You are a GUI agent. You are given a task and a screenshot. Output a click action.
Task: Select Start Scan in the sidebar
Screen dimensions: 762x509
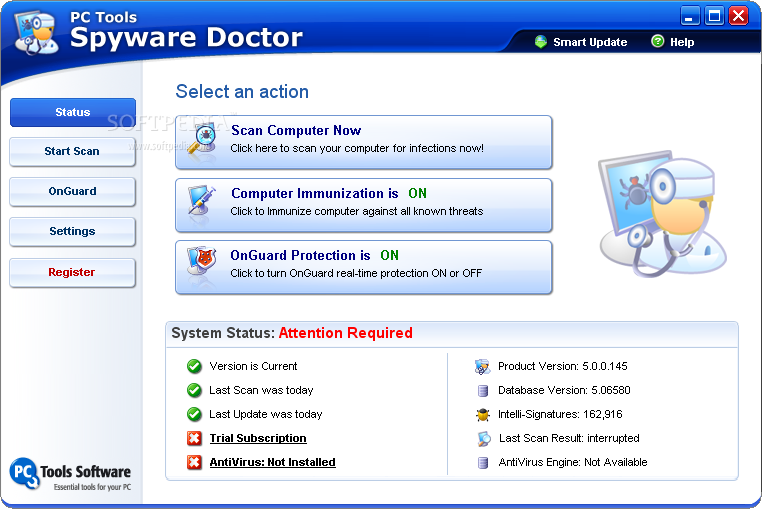click(x=73, y=152)
